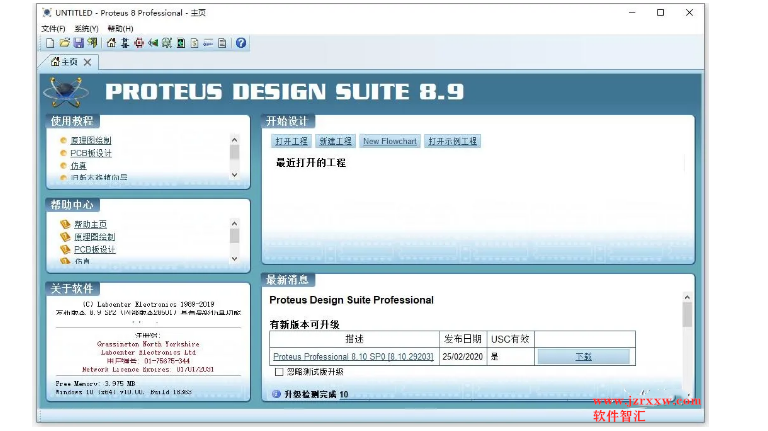Screen dimensions: 768x431
Task: Open the 原理图绘制 help link in 帮助中心
Action: [95, 237]
